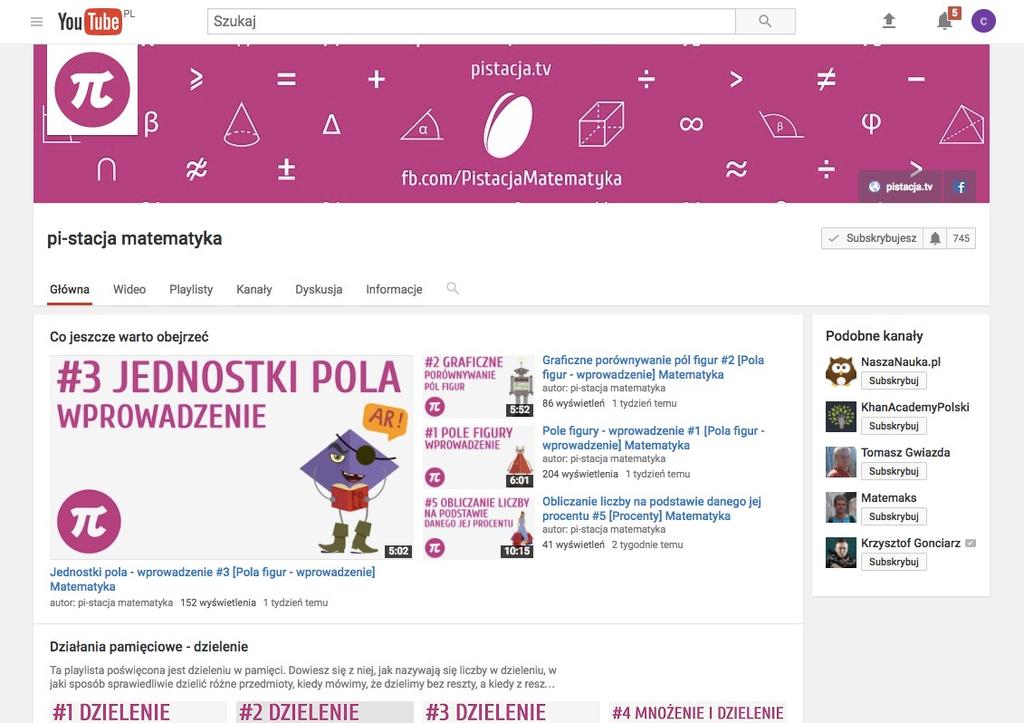The width and height of the screenshot is (1024, 723).
Task: Click inside the Szukaj search field
Action: 472,21
